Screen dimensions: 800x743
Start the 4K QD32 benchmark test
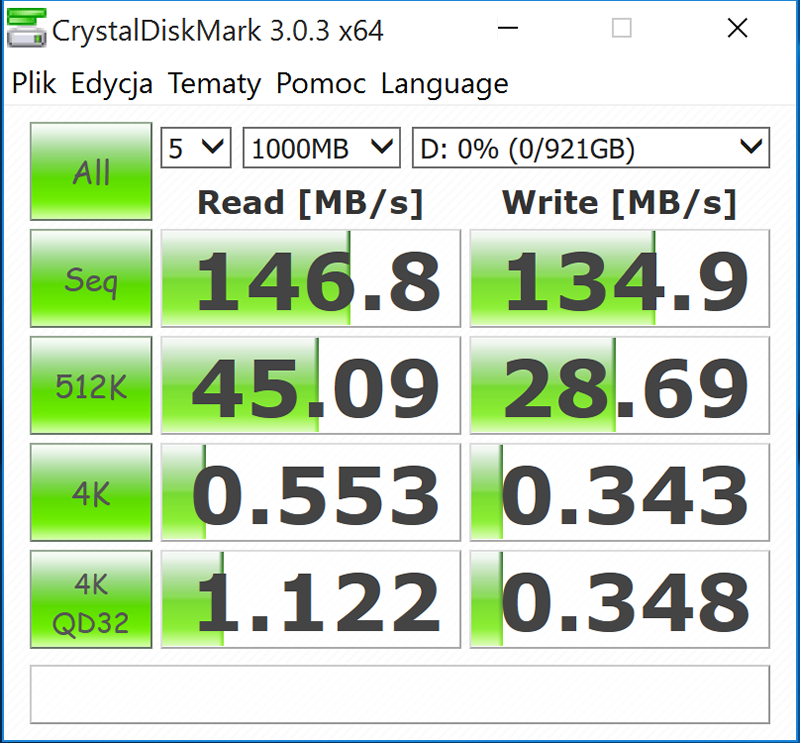coord(91,600)
